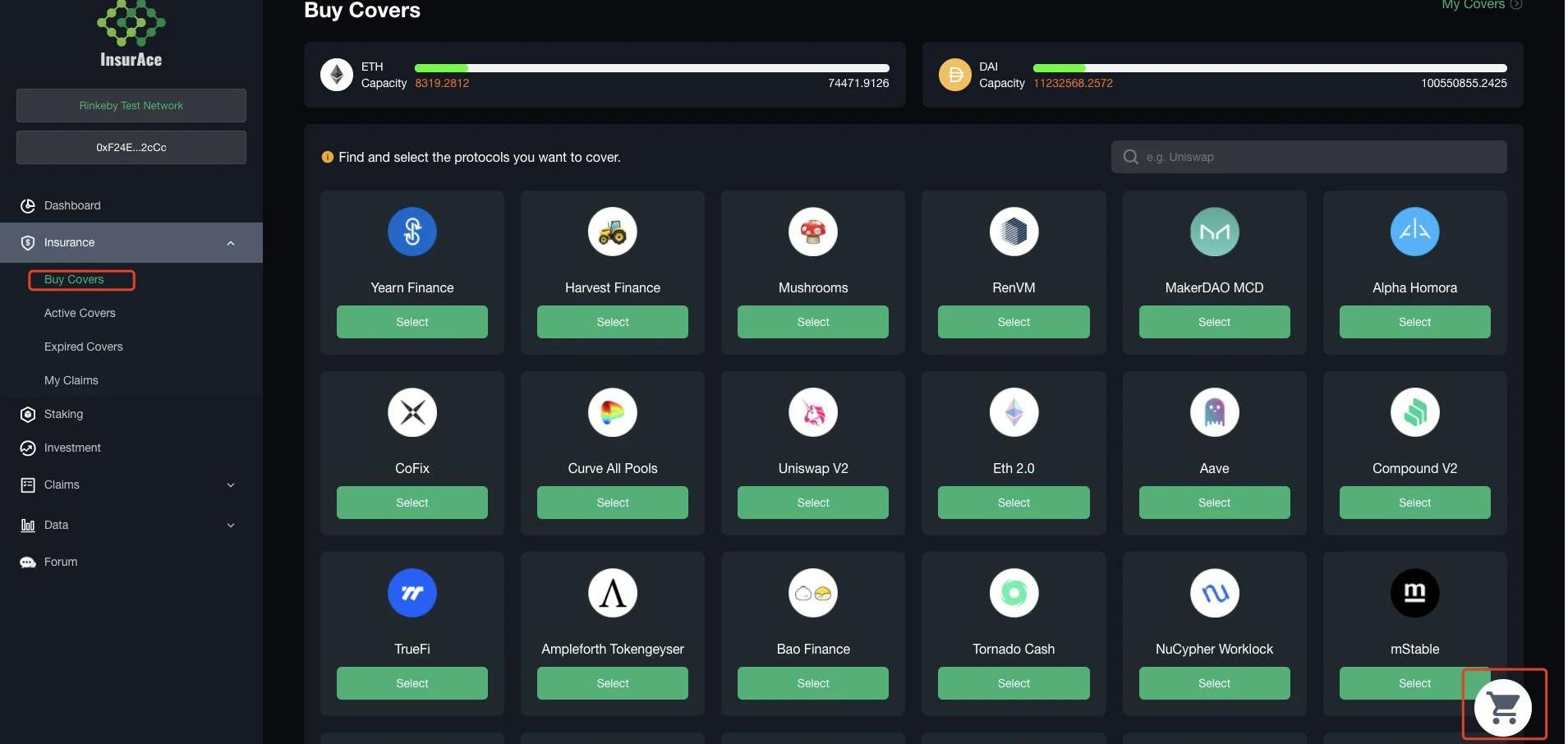
Task: Click the ETH total 74471.9126
Action: (x=858, y=84)
